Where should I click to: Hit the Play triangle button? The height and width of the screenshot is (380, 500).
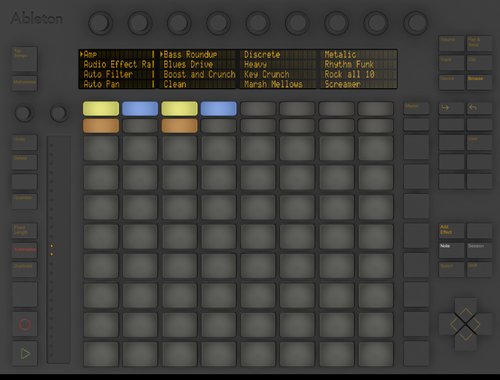click(x=25, y=353)
